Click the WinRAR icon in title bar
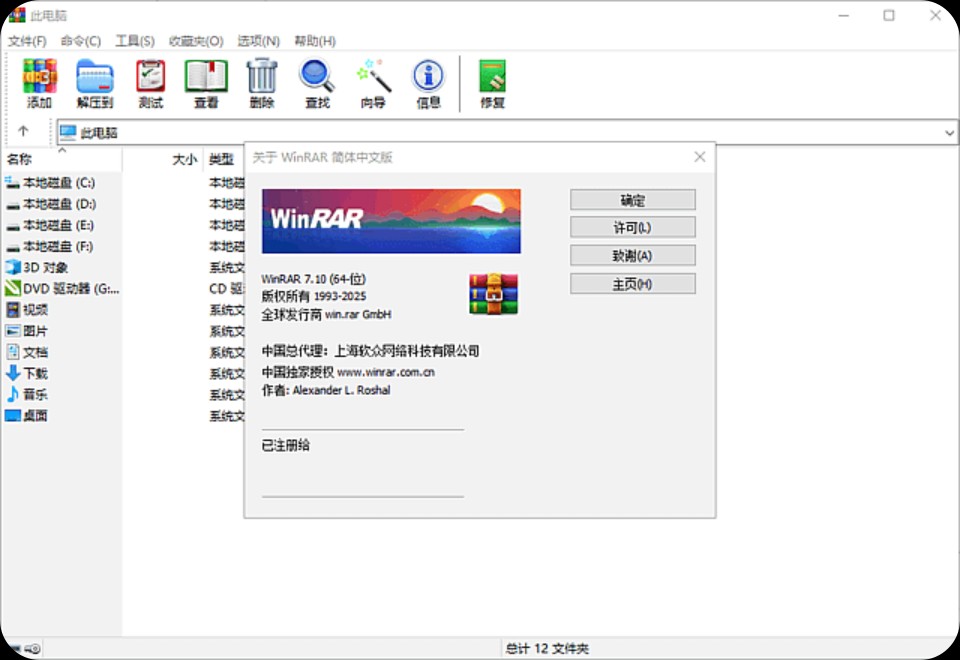The image size is (960, 660). 17,14
